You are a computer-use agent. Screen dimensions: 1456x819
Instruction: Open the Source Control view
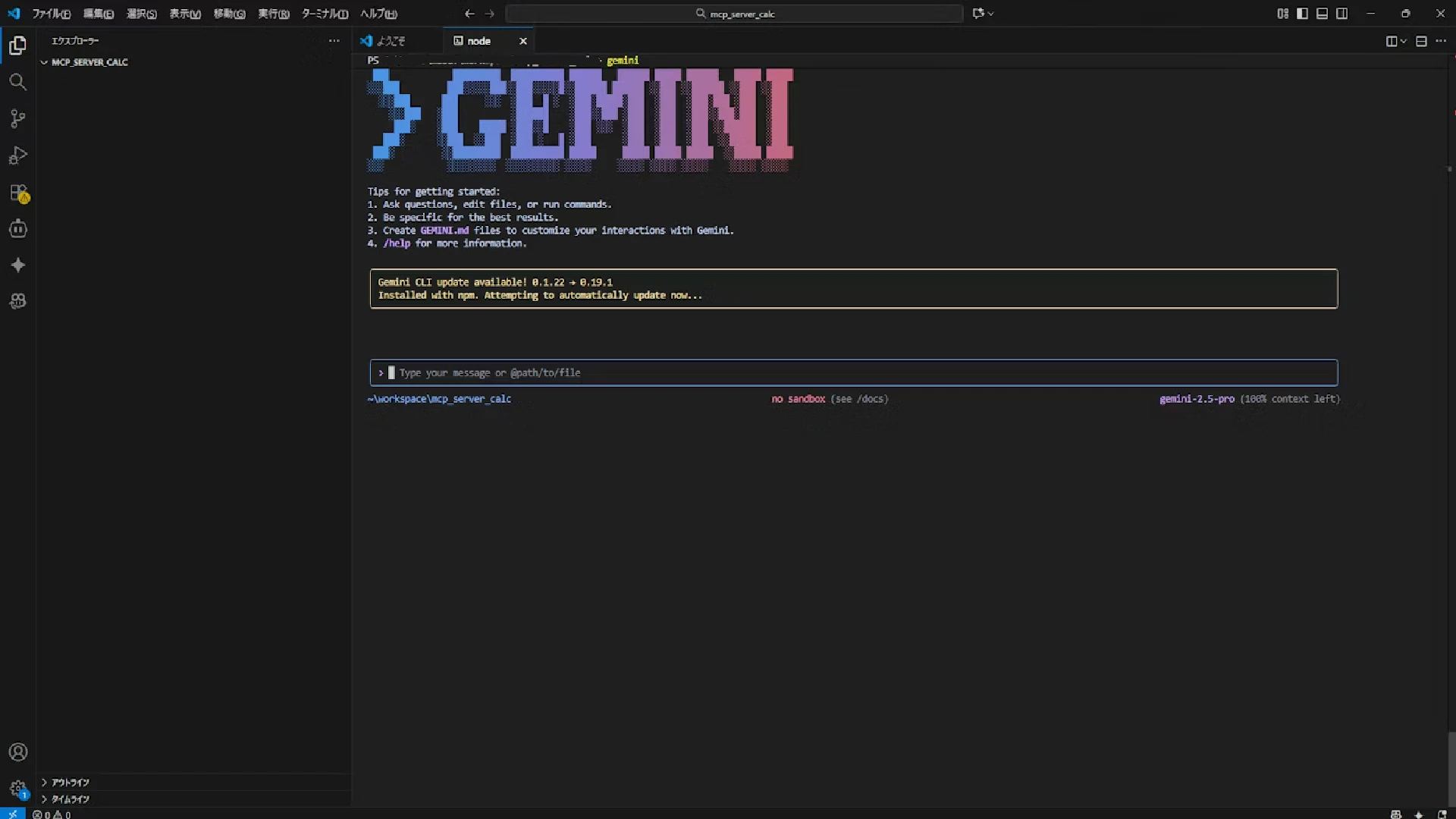click(x=17, y=118)
